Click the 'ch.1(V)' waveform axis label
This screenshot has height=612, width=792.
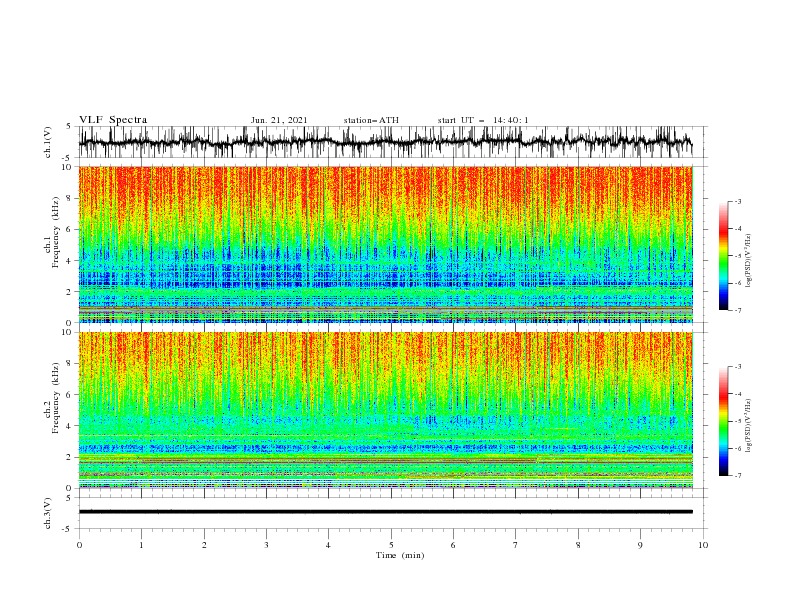coord(48,142)
